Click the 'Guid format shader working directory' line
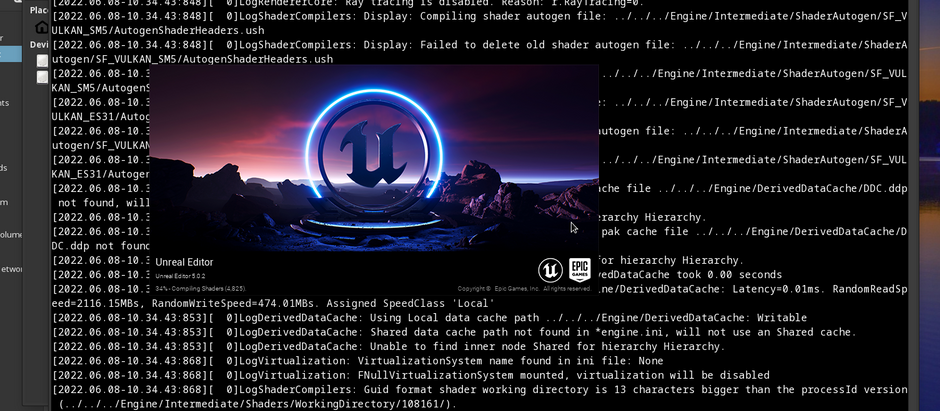 click(478, 397)
